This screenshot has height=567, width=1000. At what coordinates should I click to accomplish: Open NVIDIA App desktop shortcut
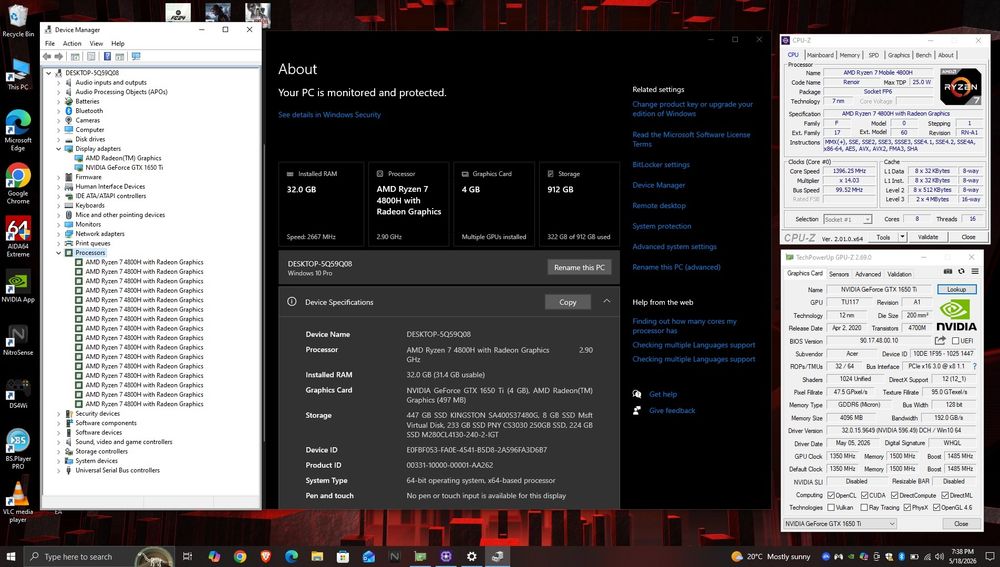click(x=18, y=288)
